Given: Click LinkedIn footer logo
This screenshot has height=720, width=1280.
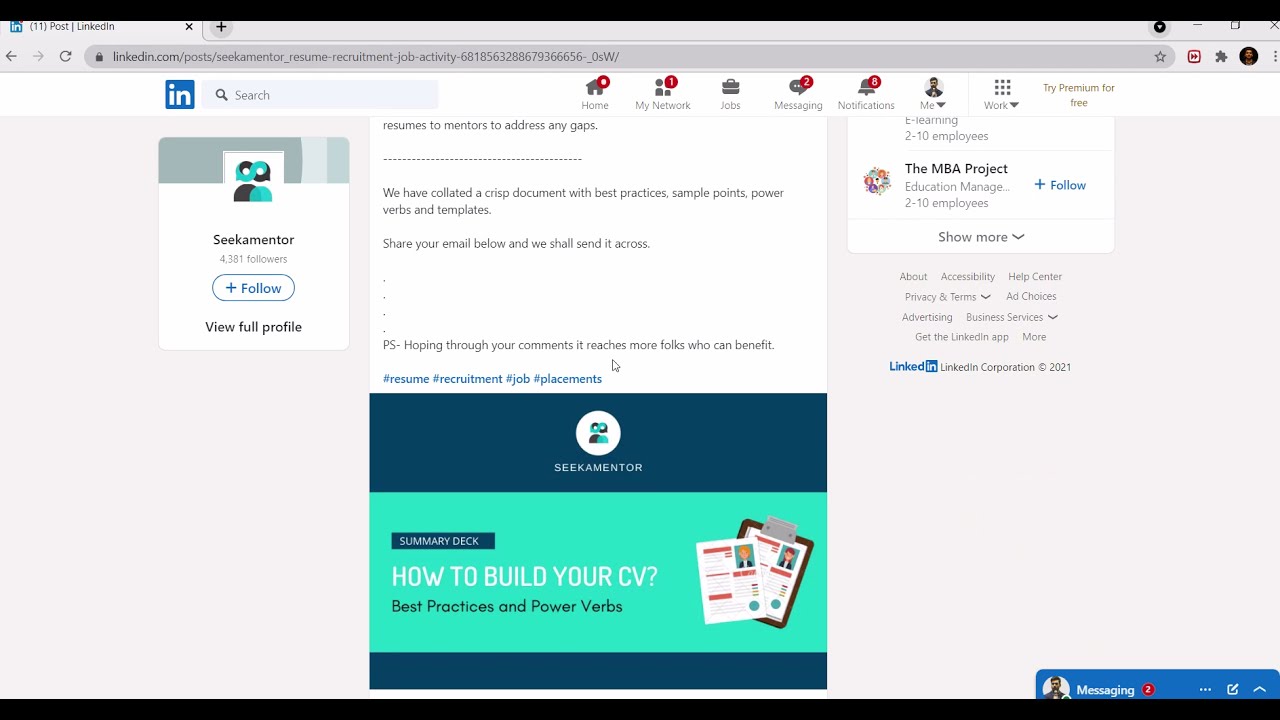Looking at the screenshot, I should click(913, 367).
